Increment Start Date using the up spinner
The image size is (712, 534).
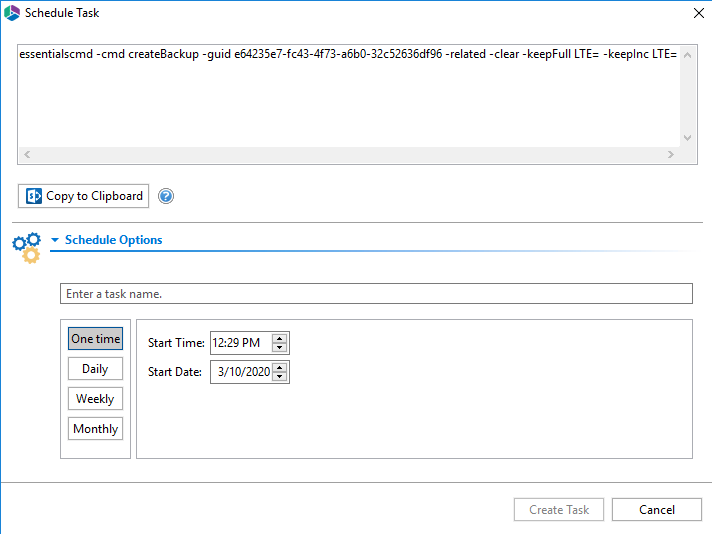tap(280, 367)
